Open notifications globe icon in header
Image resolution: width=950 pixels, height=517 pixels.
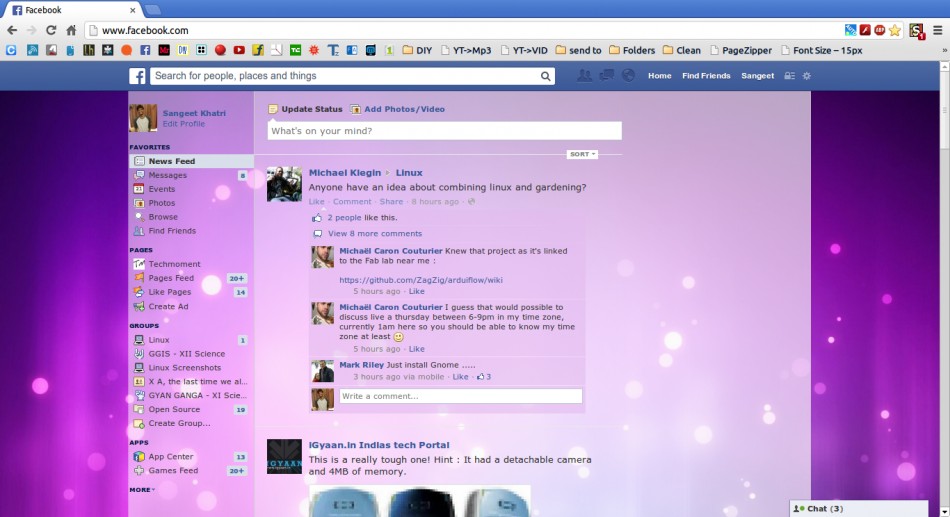[x=628, y=75]
